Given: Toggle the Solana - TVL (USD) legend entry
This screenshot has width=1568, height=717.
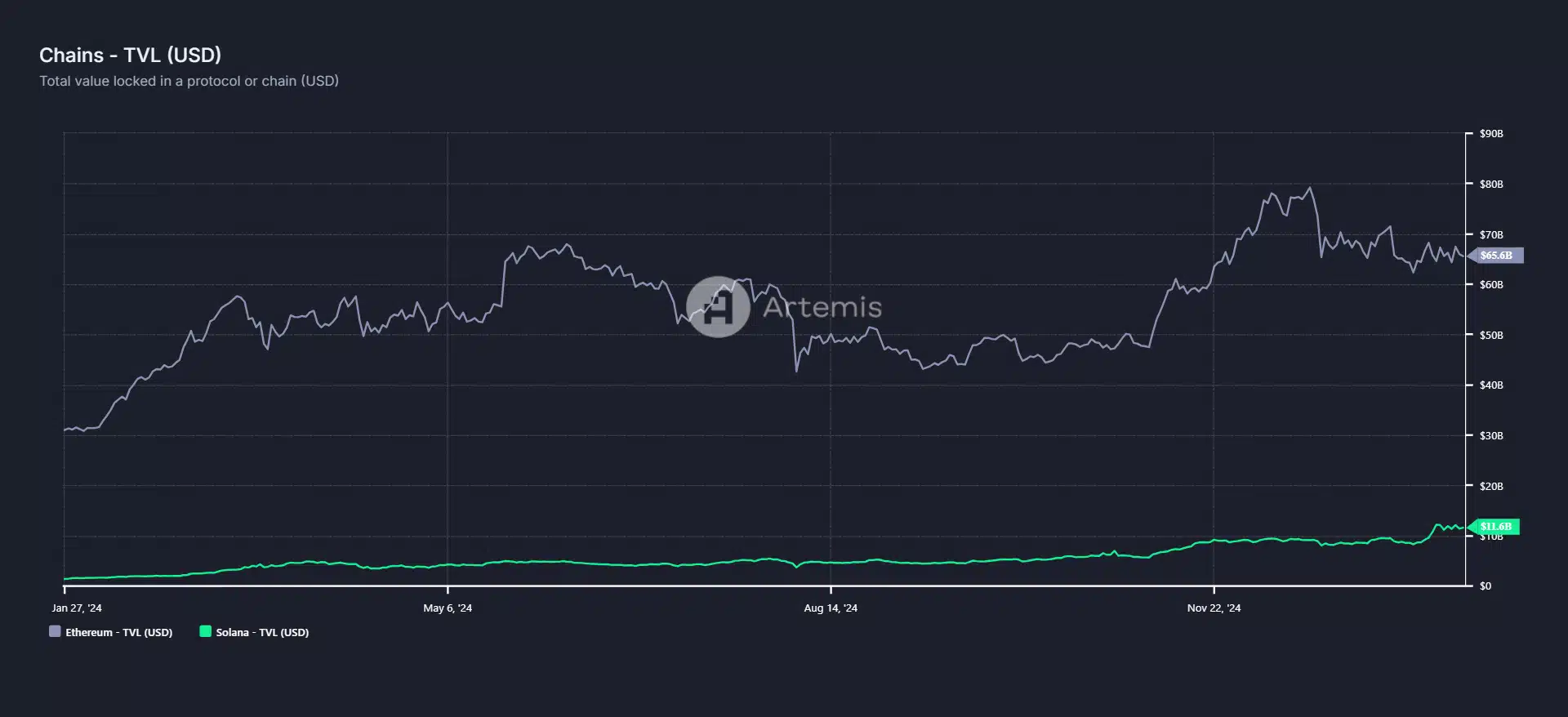Looking at the screenshot, I should [254, 632].
